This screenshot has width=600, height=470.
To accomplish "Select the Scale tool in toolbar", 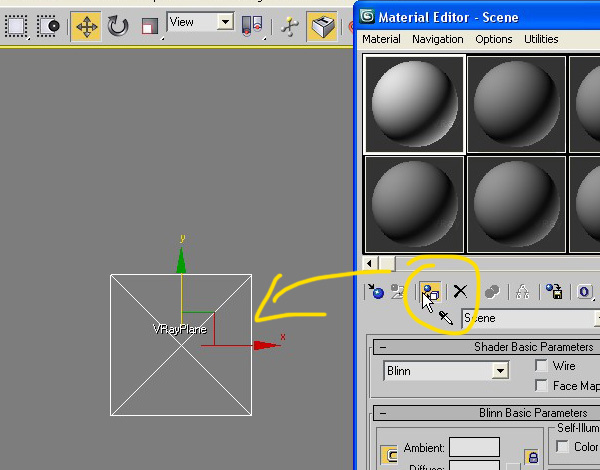I will tap(149, 25).
